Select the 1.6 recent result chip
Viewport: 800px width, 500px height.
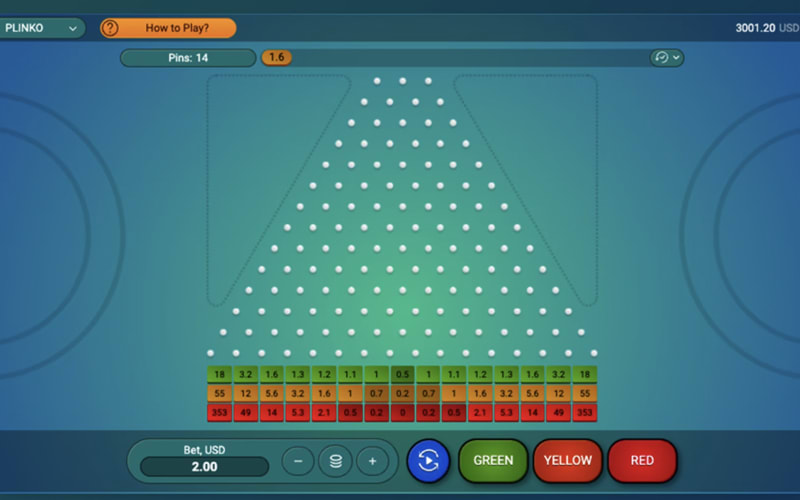(x=277, y=57)
